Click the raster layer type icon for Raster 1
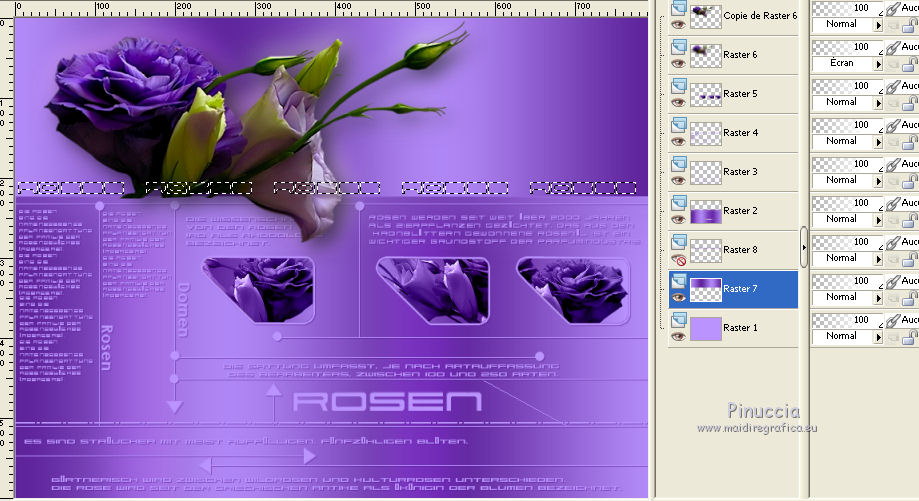The image size is (919, 501). (679, 320)
